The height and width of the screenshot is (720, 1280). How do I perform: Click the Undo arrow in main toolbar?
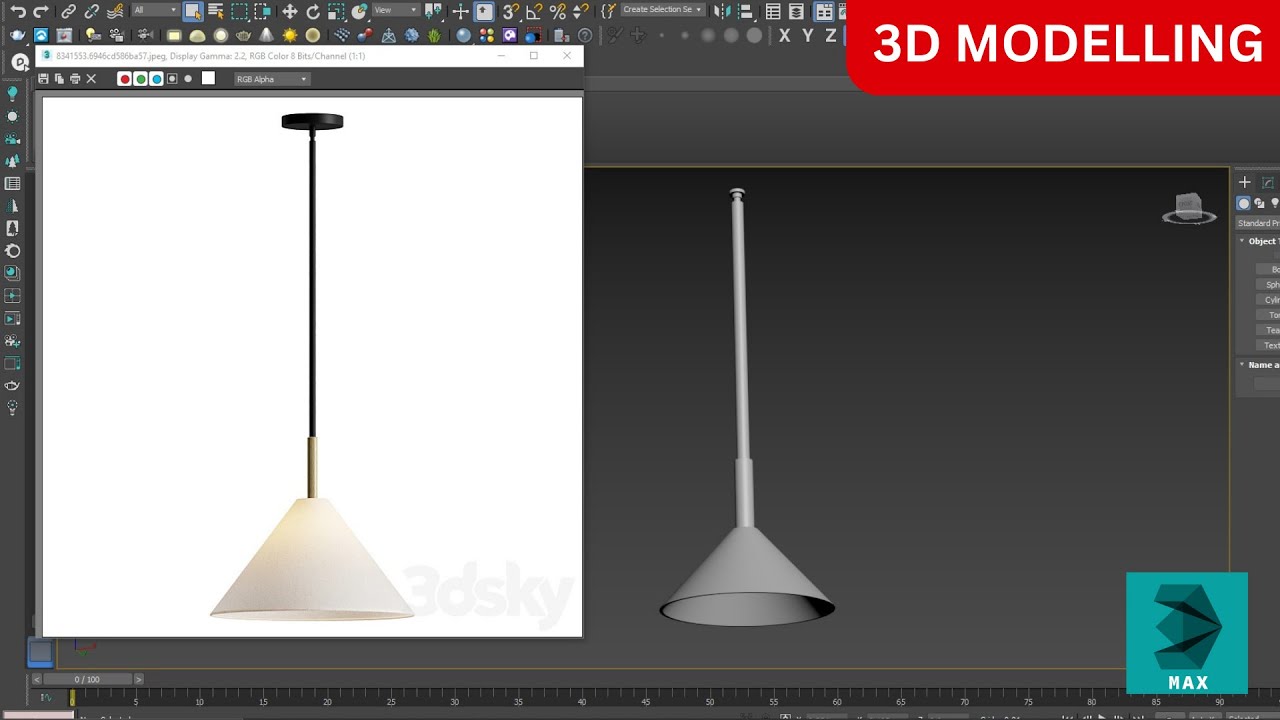(x=18, y=12)
